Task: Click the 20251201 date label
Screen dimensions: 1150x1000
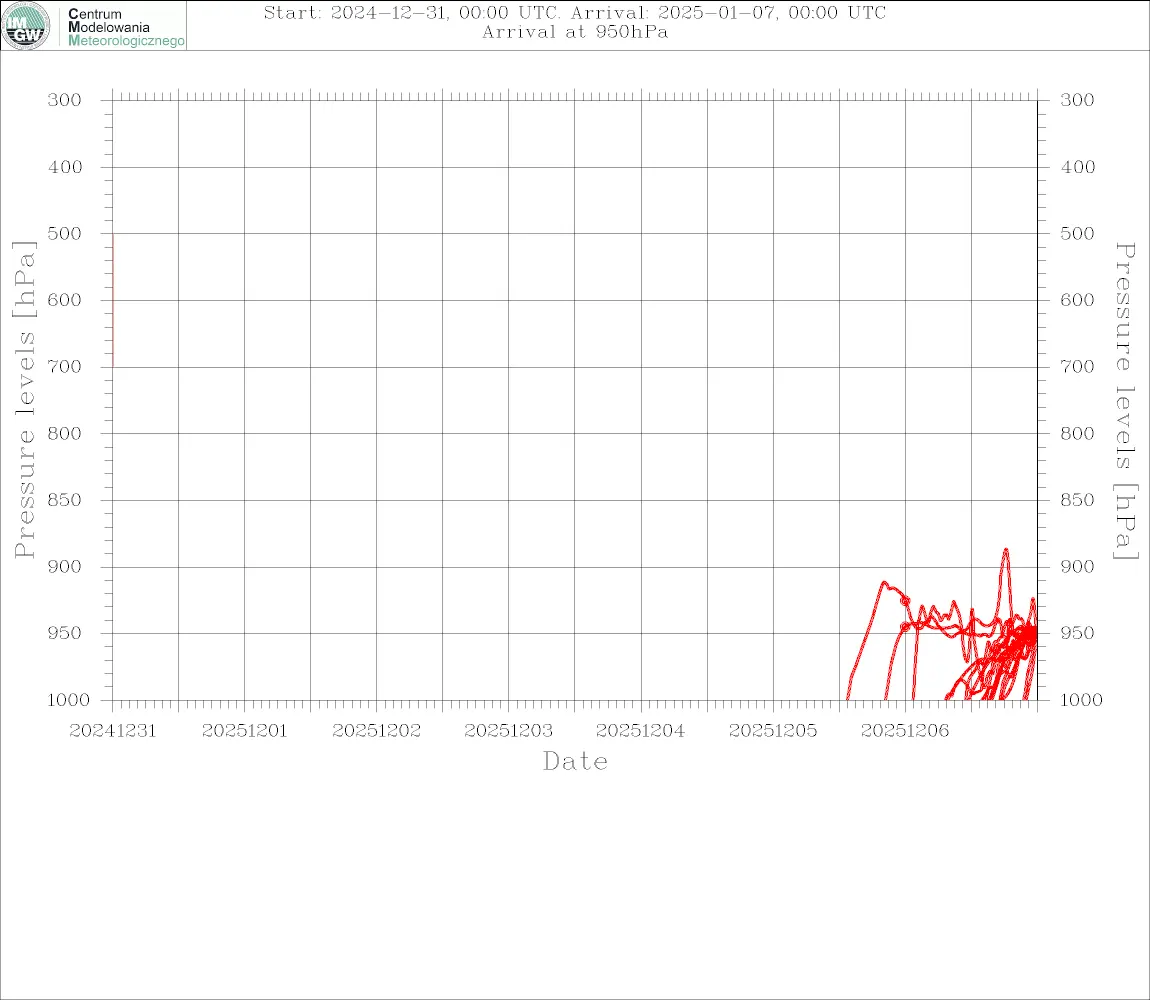Action: 245,731
